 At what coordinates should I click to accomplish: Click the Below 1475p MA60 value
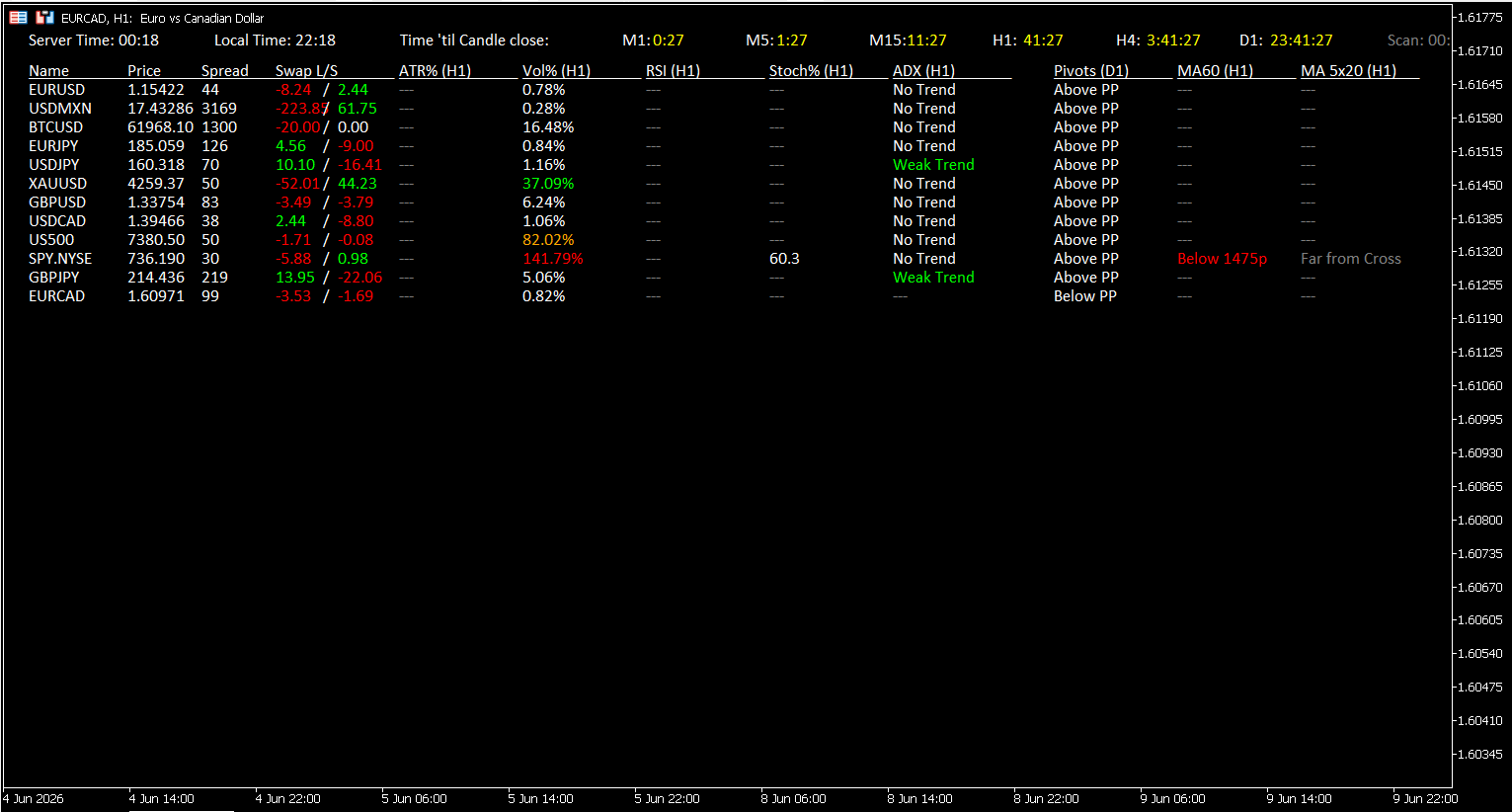coord(1222,258)
